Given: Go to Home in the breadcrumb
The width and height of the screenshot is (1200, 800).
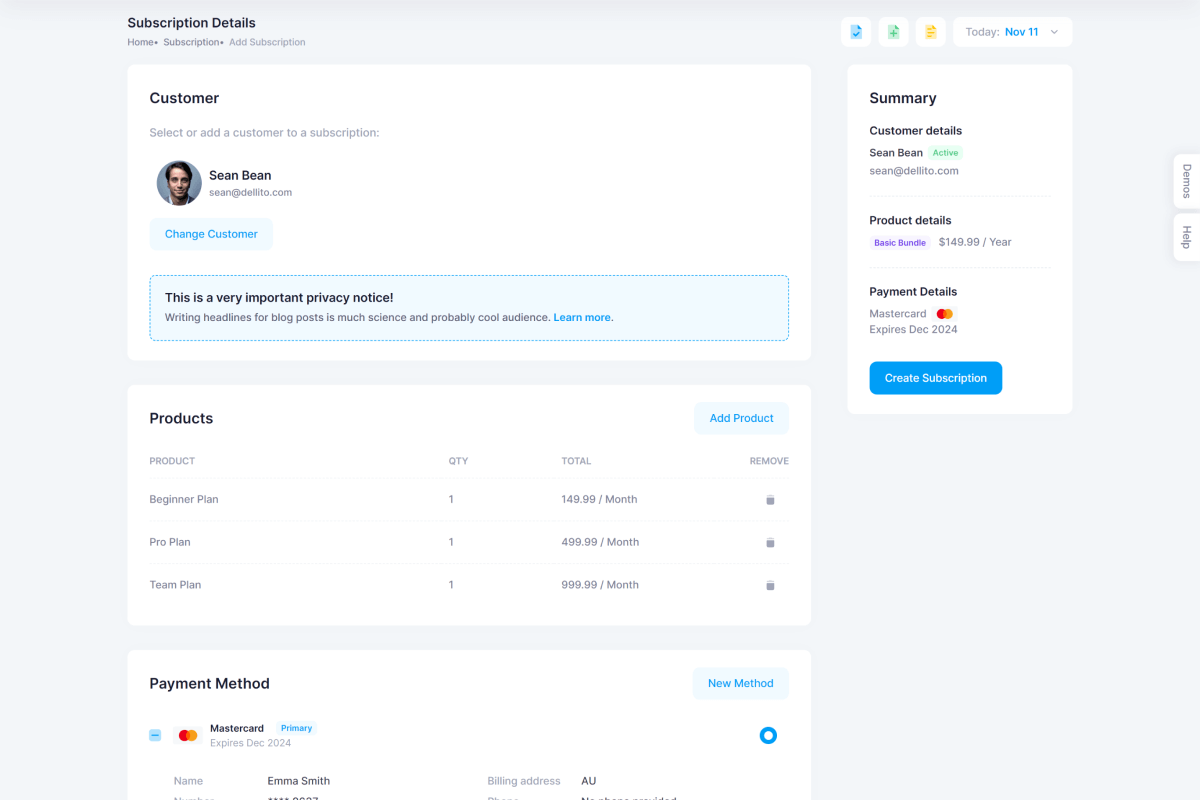Looking at the screenshot, I should point(140,43).
